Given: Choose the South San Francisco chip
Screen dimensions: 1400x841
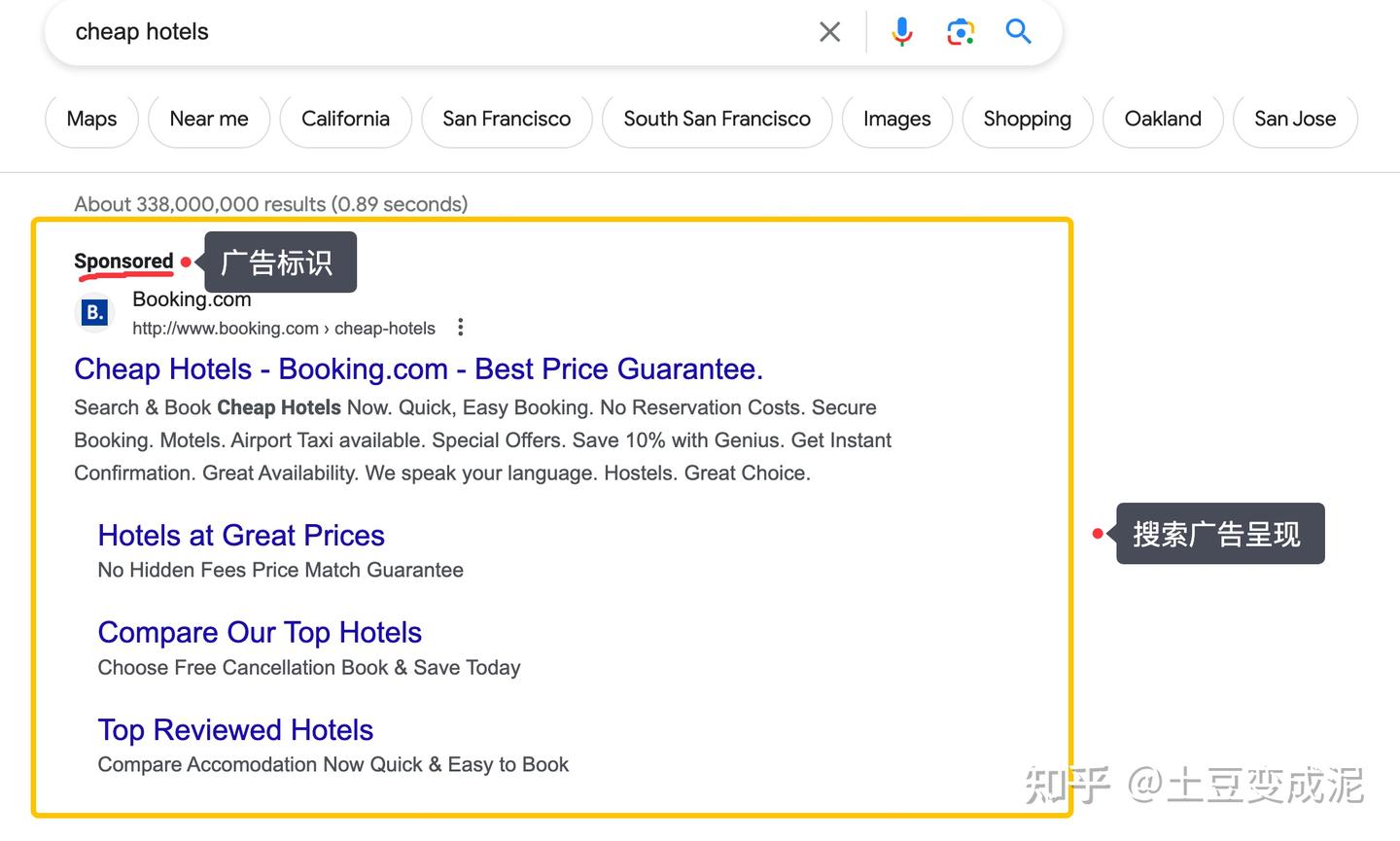Looking at the screenshot, I should pos(717,119).
